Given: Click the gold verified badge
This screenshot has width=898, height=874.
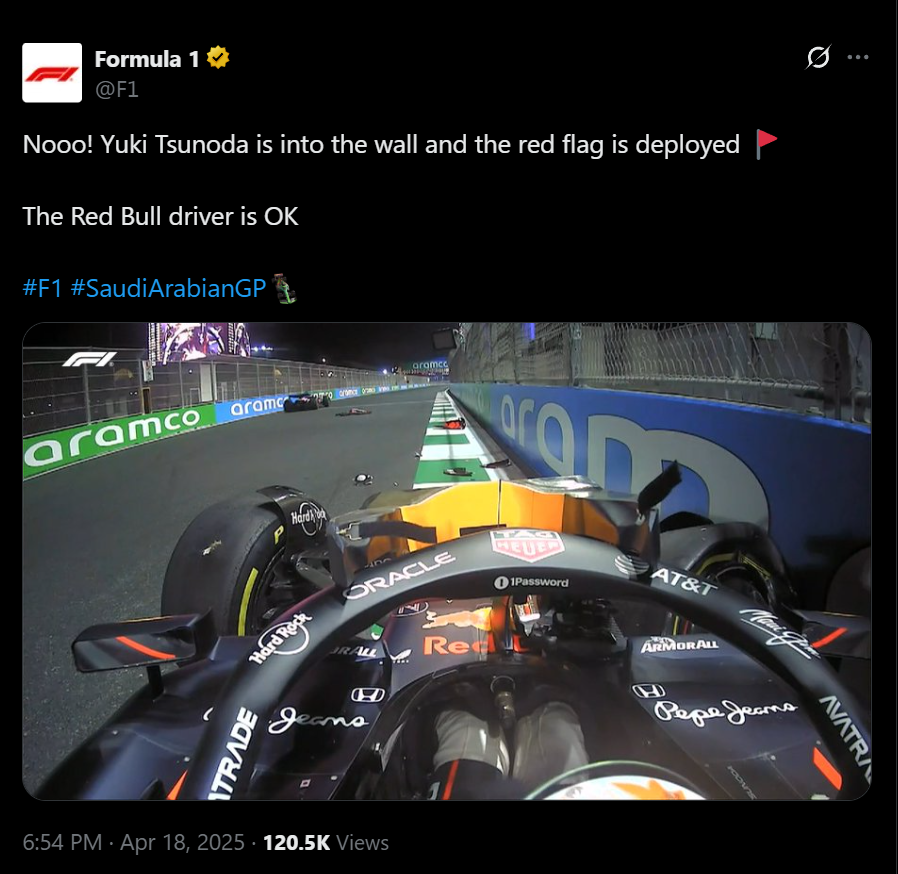Looking at the screenshot, I should tap(218, 58).
